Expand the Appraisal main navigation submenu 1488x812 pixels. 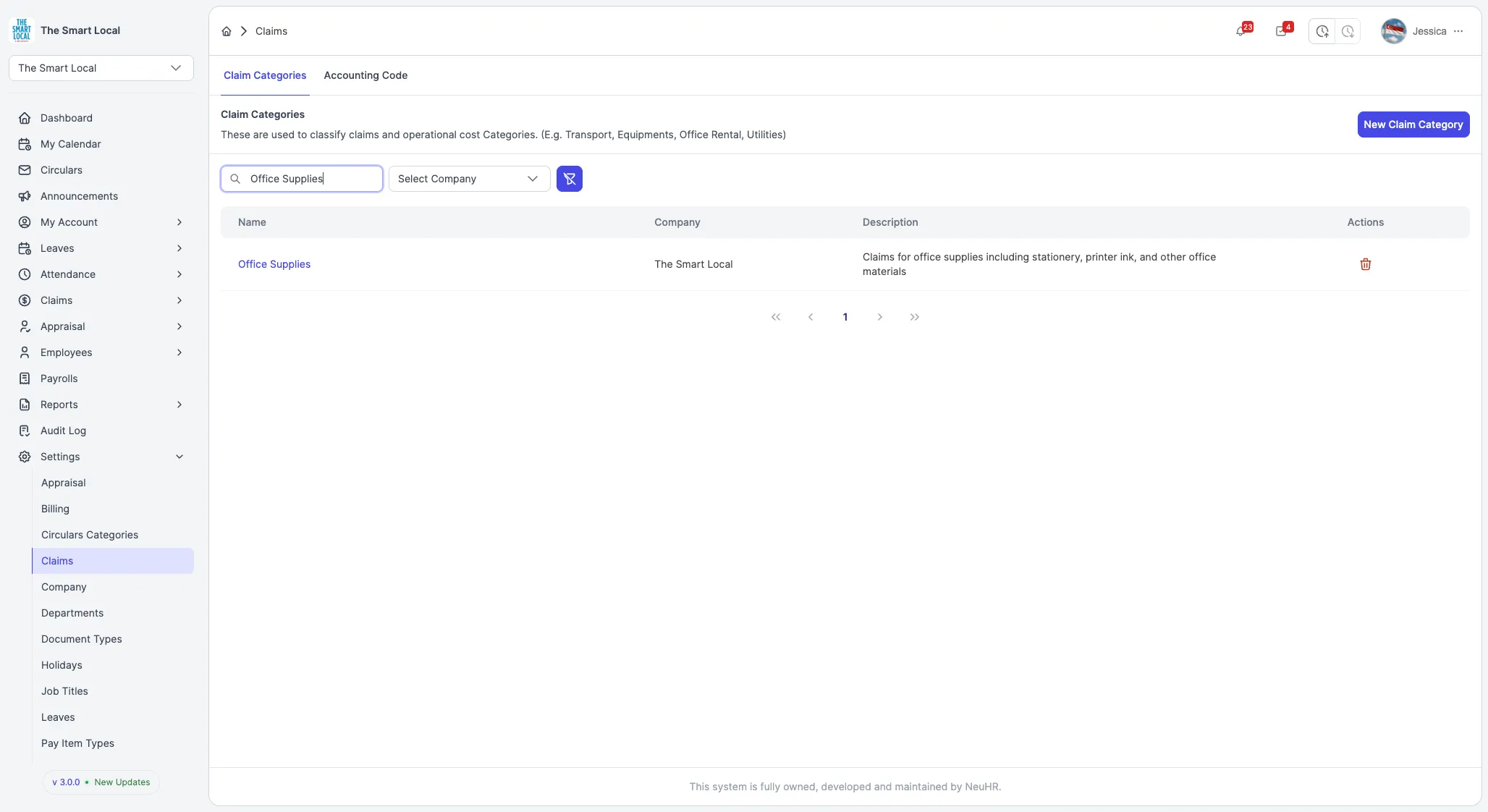179,326
